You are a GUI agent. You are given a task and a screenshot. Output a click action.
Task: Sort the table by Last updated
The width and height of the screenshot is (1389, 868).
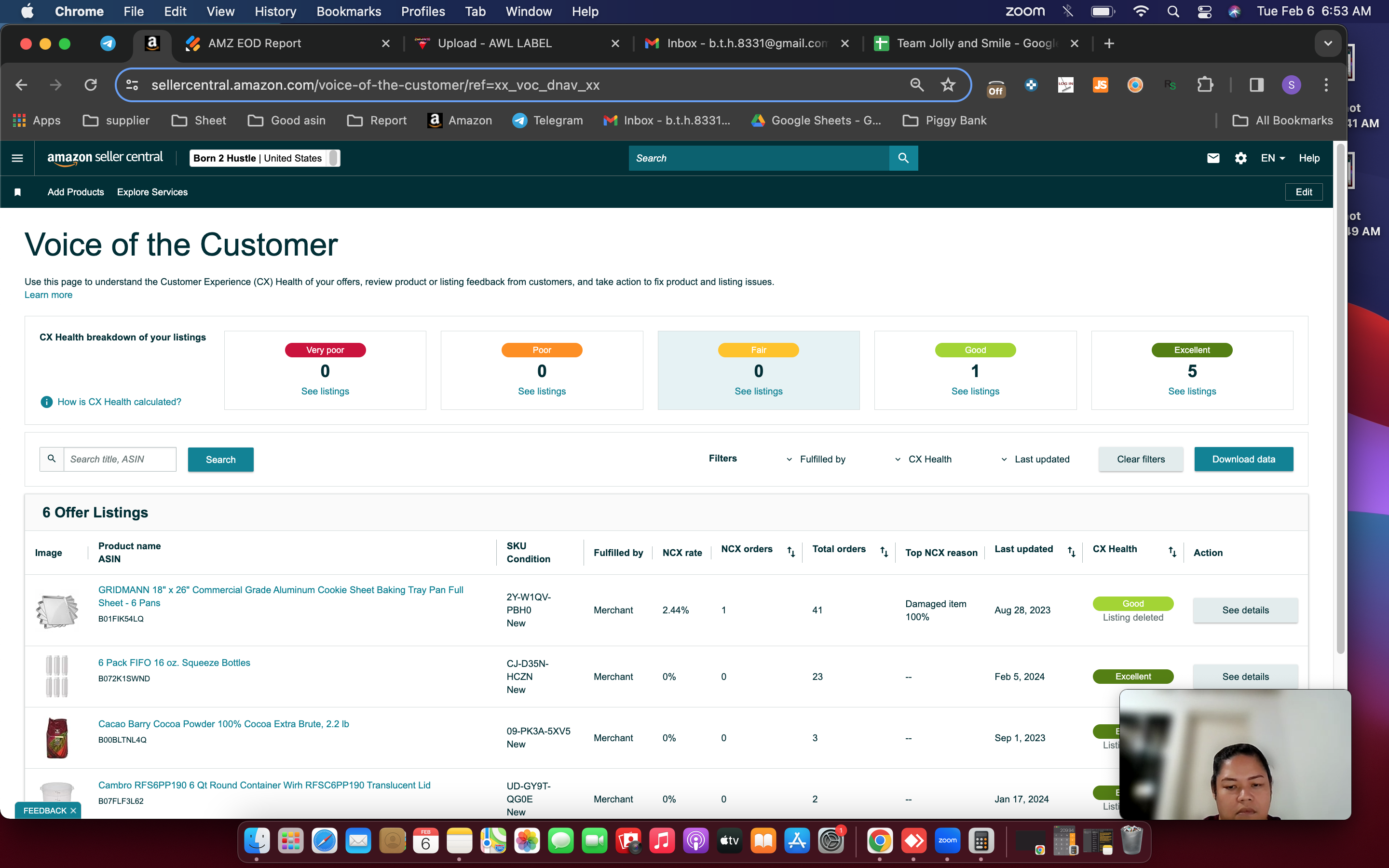tap(1071, 552)
